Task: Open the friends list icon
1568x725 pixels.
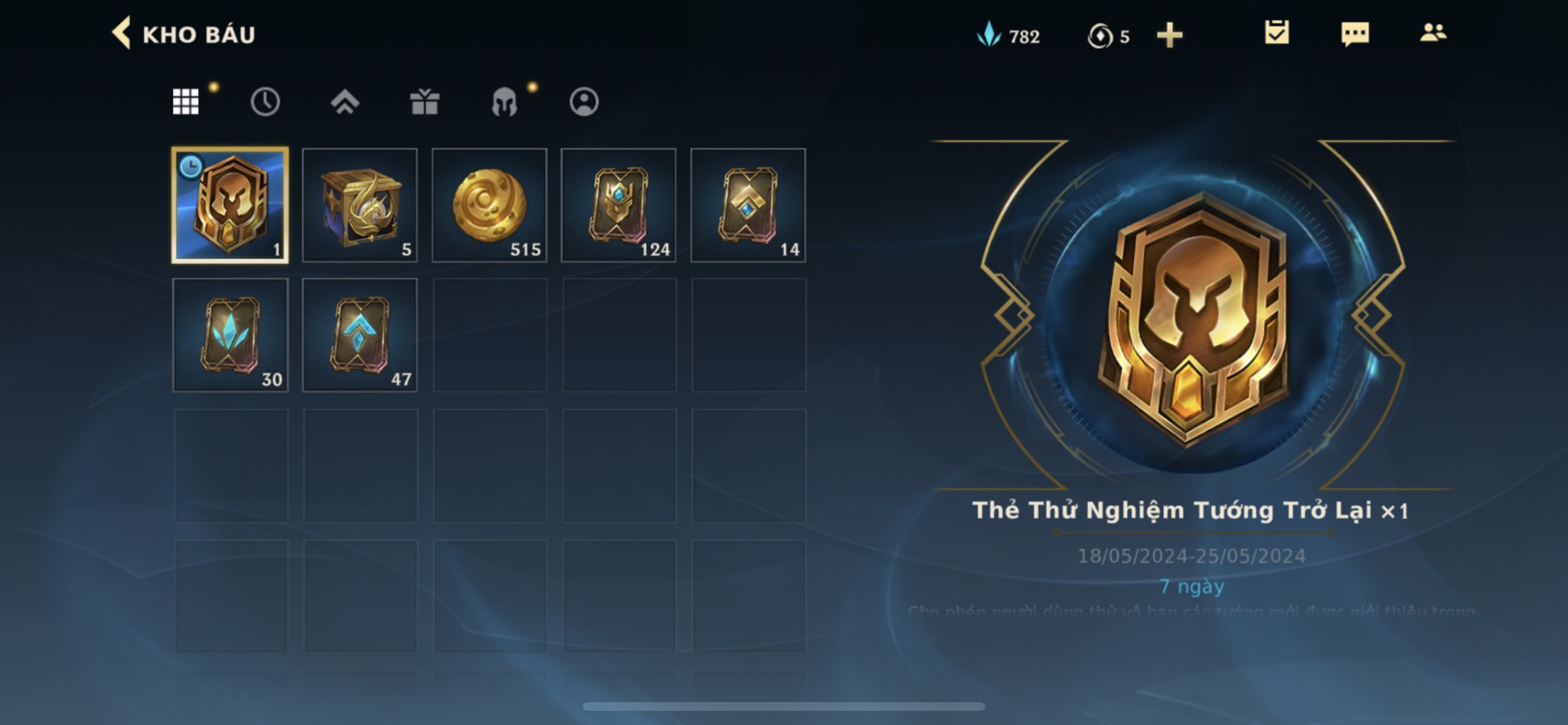Action: [1432, 32]
